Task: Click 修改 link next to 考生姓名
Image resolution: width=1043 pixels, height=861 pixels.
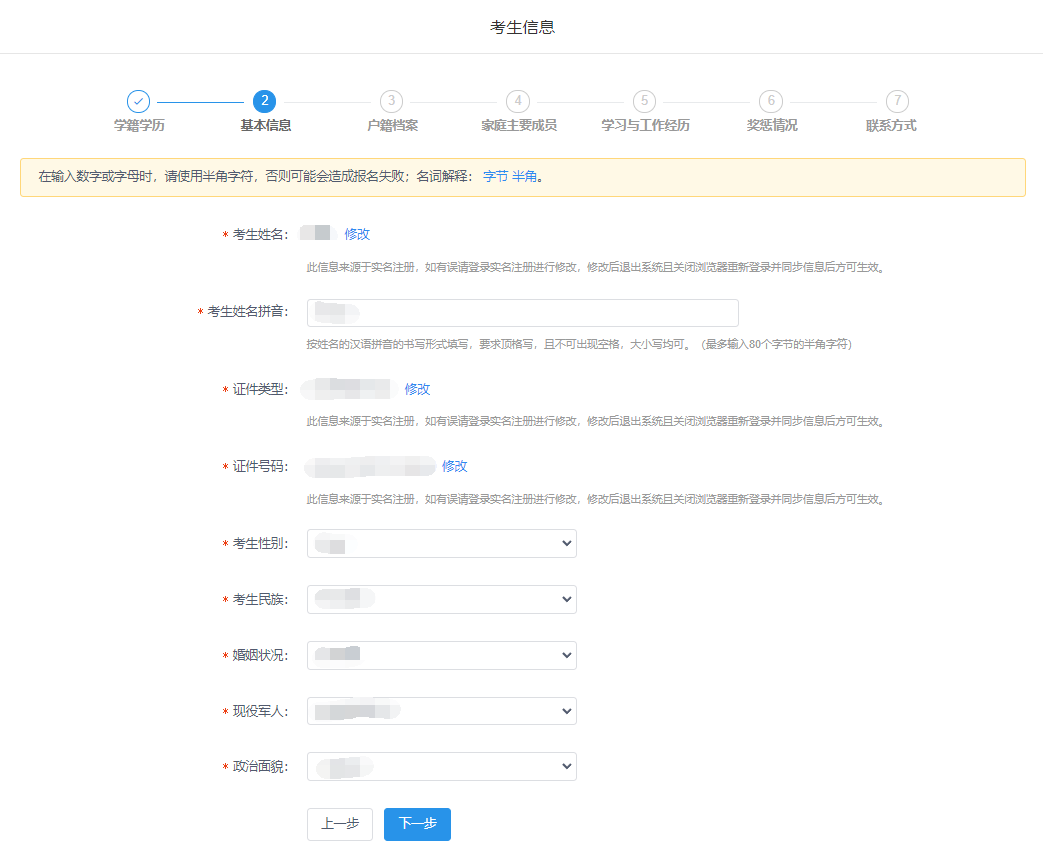Action: (x=357, y=234)
